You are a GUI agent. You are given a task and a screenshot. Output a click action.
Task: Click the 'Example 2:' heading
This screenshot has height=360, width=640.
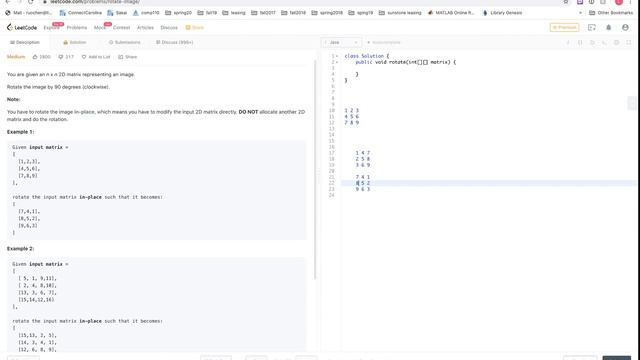[20, 249]
